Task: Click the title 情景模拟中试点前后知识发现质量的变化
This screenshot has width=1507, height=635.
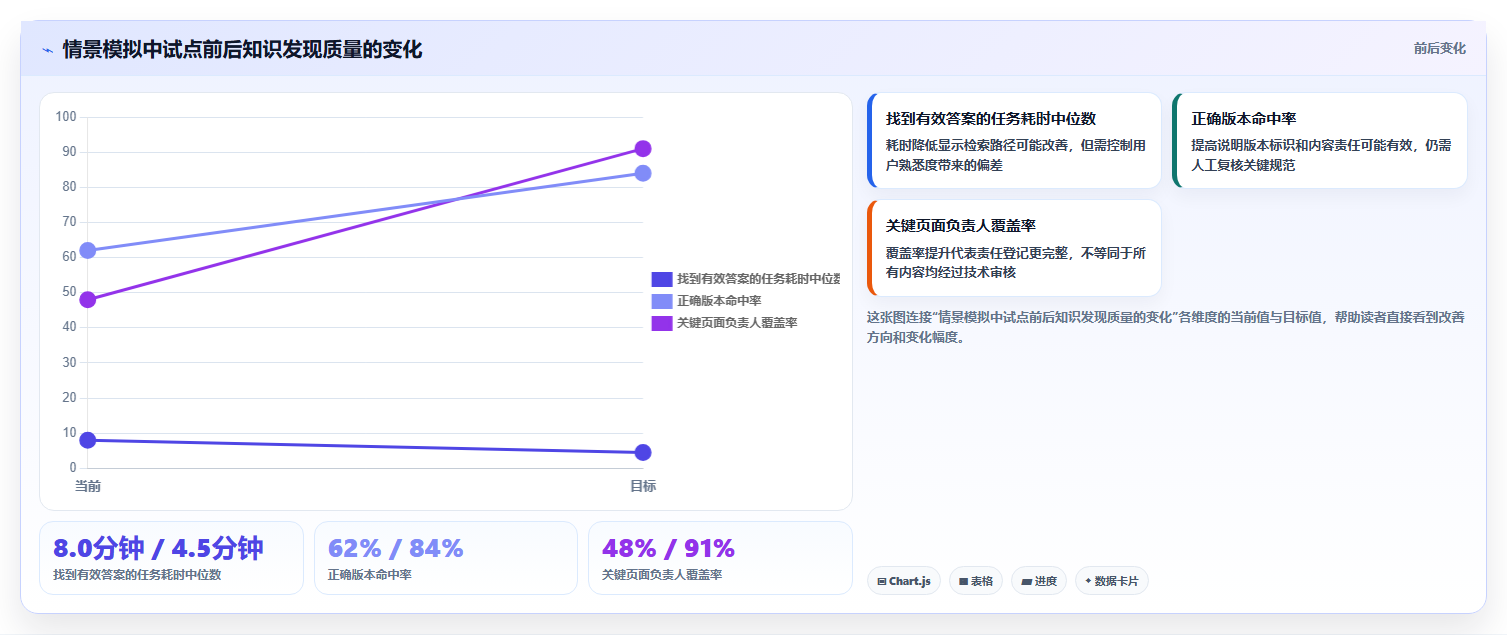Action: click(242, 49)
